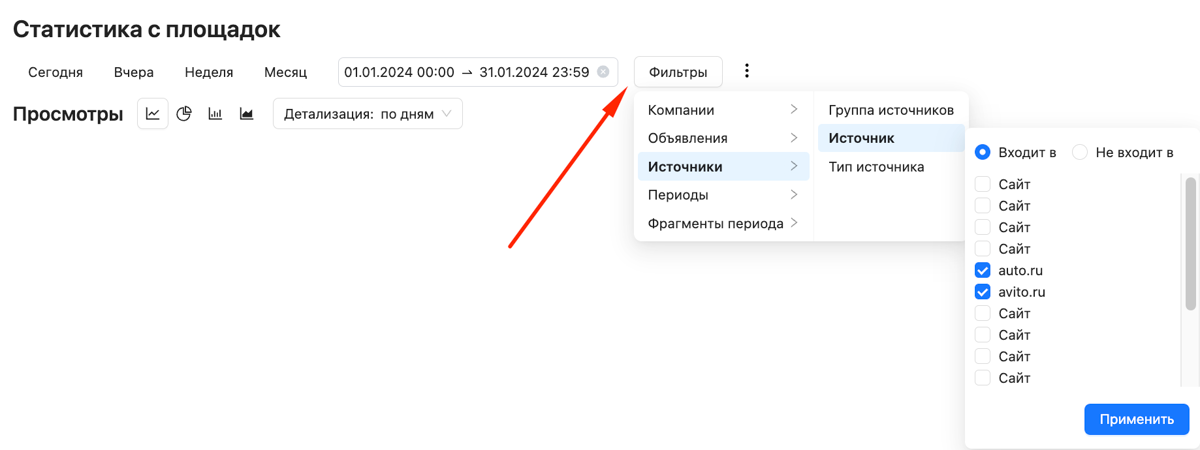Screen dimensions: 1200x450
Task: Open the "Объявления" filter entry
Action: pyautogui.click(x=722, y=138)
